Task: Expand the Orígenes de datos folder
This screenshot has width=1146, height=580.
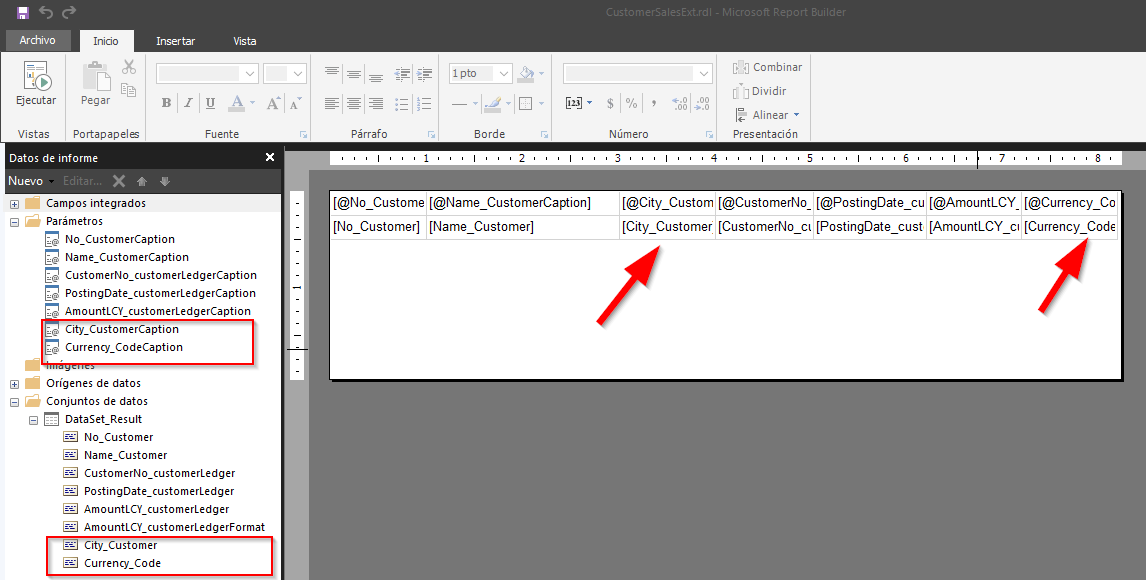Action: 14,384
